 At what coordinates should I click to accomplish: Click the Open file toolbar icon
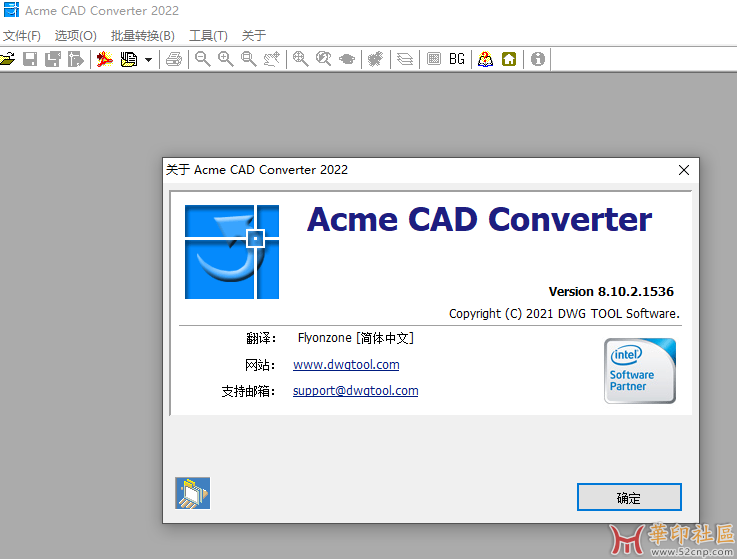coord(8,59)
